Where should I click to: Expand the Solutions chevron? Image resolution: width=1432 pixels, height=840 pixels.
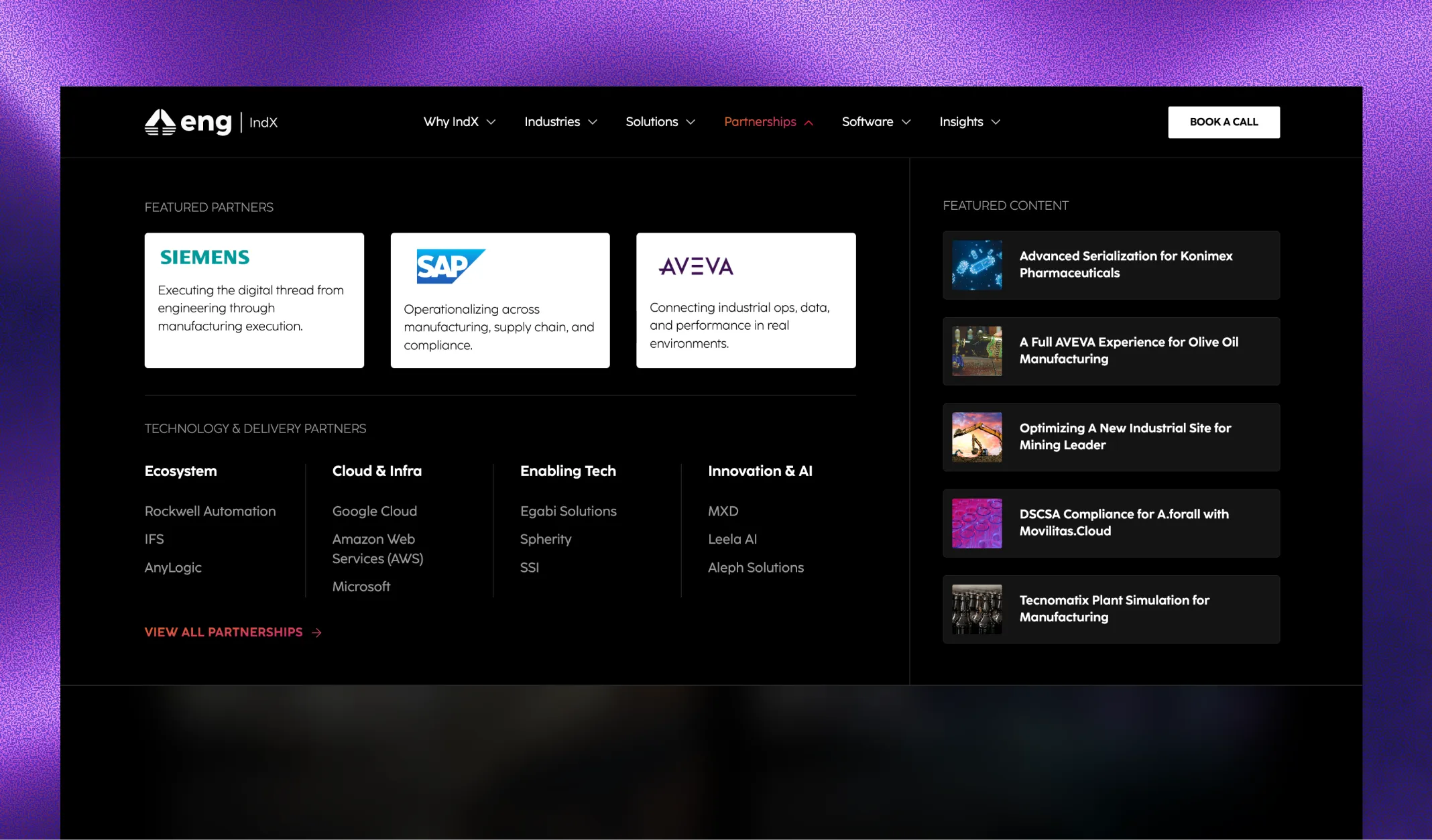(x=691, y=122)
